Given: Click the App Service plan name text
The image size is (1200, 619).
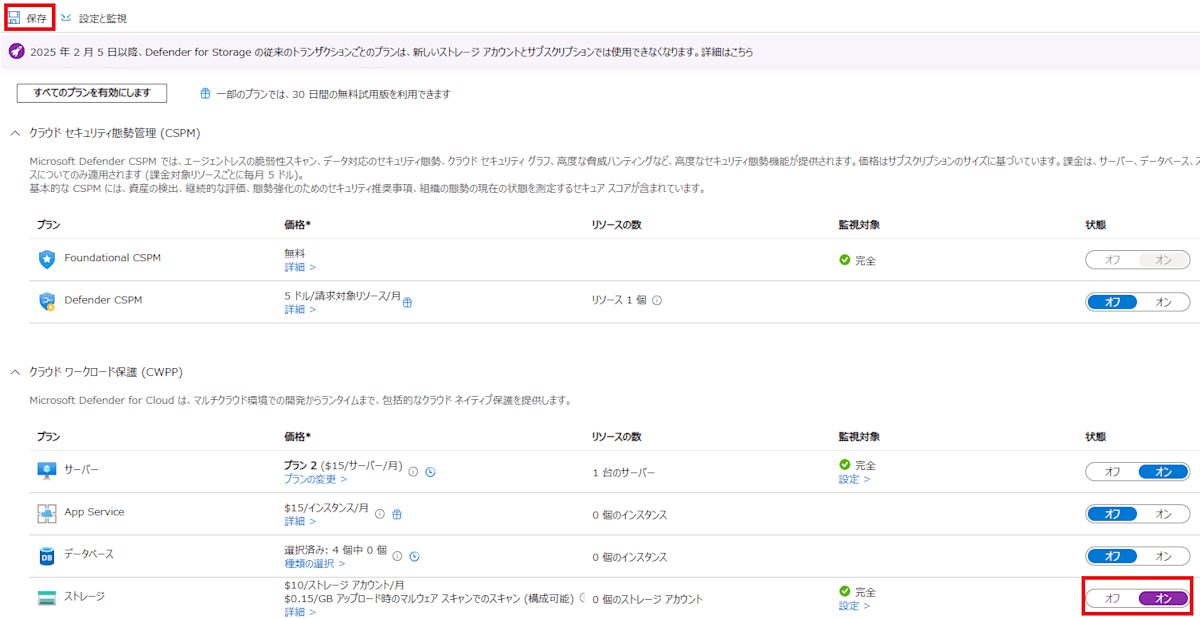Looking at the screenshot, I should coord(94,512).
